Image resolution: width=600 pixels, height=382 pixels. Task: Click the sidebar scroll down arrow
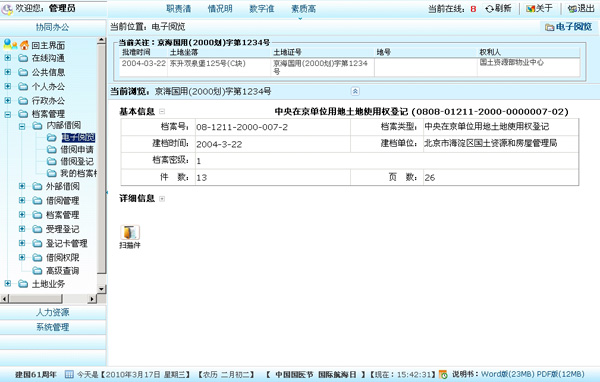pyautogui.click(x=101, y=289)
